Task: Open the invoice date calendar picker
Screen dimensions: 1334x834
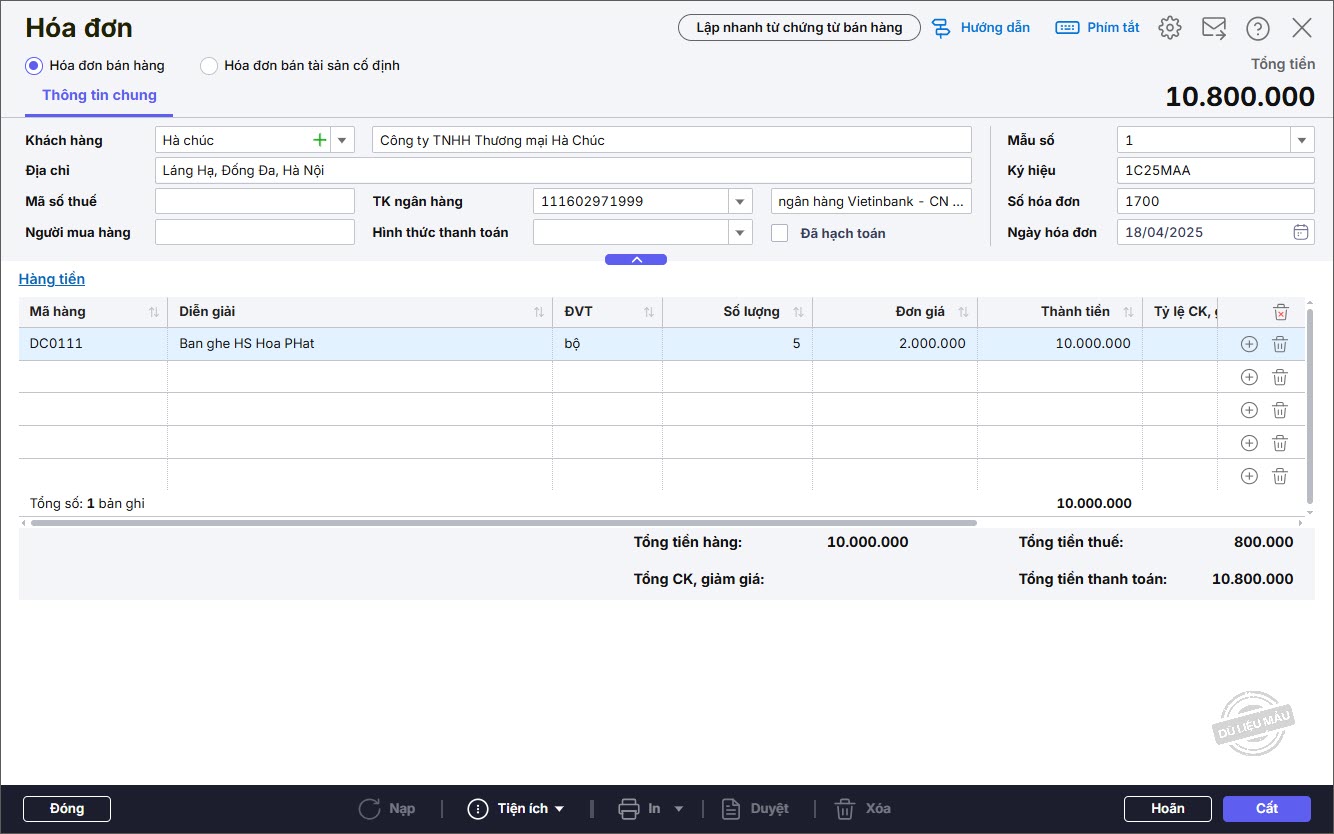Action: 1300,232
